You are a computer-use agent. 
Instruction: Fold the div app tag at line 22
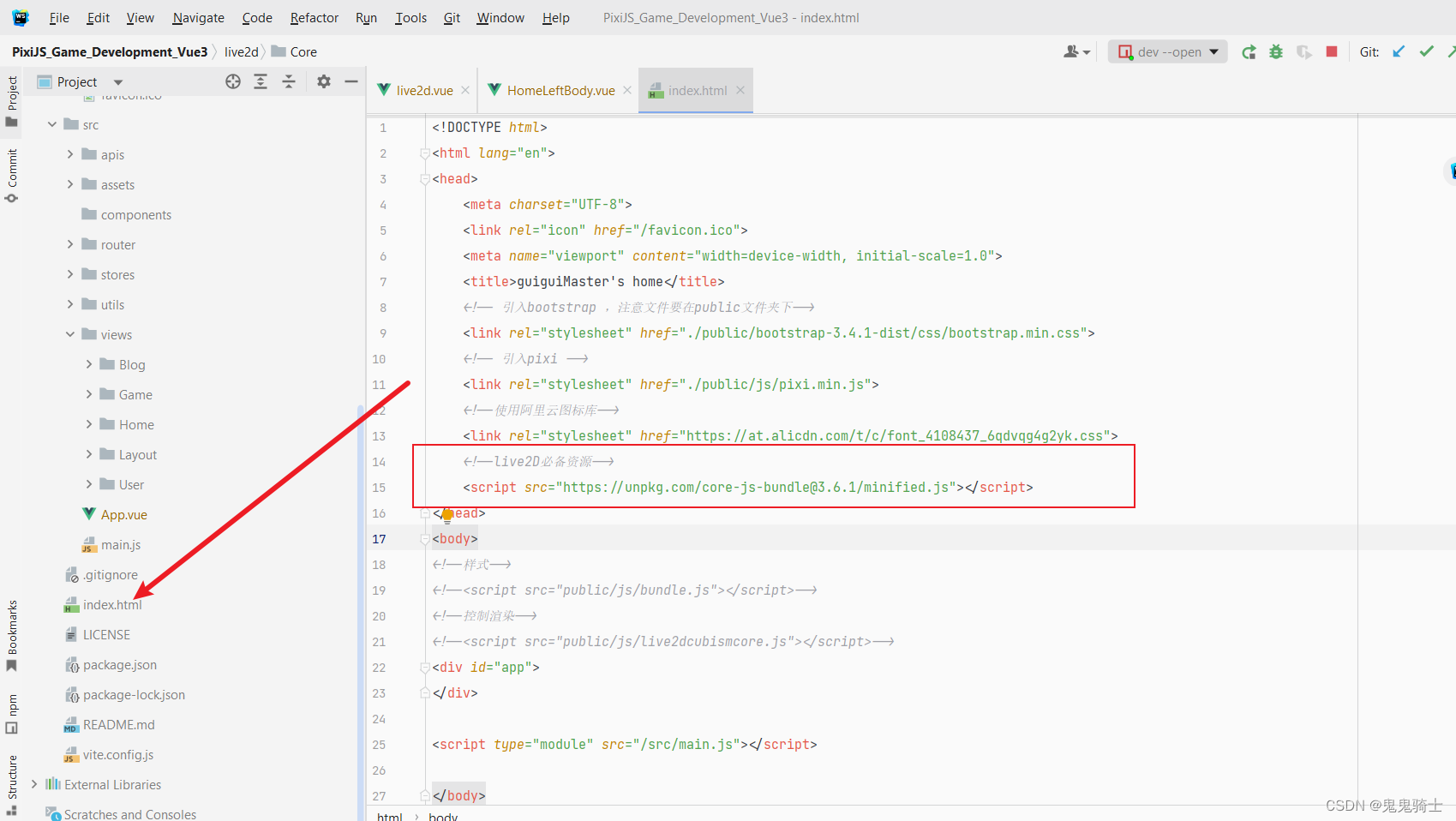pos(424,668)
